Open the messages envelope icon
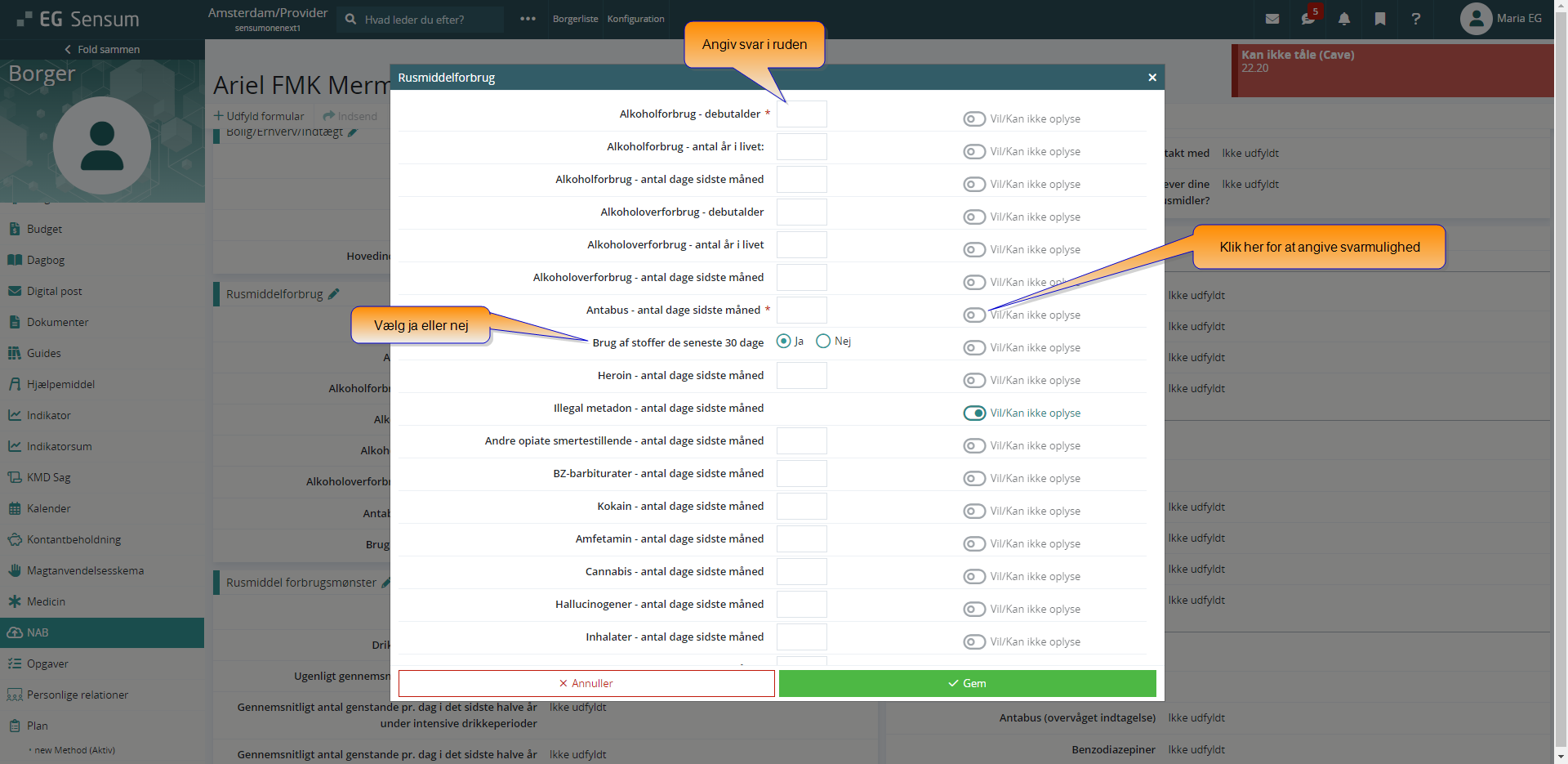1568x764 pixels. point(1272,19)
